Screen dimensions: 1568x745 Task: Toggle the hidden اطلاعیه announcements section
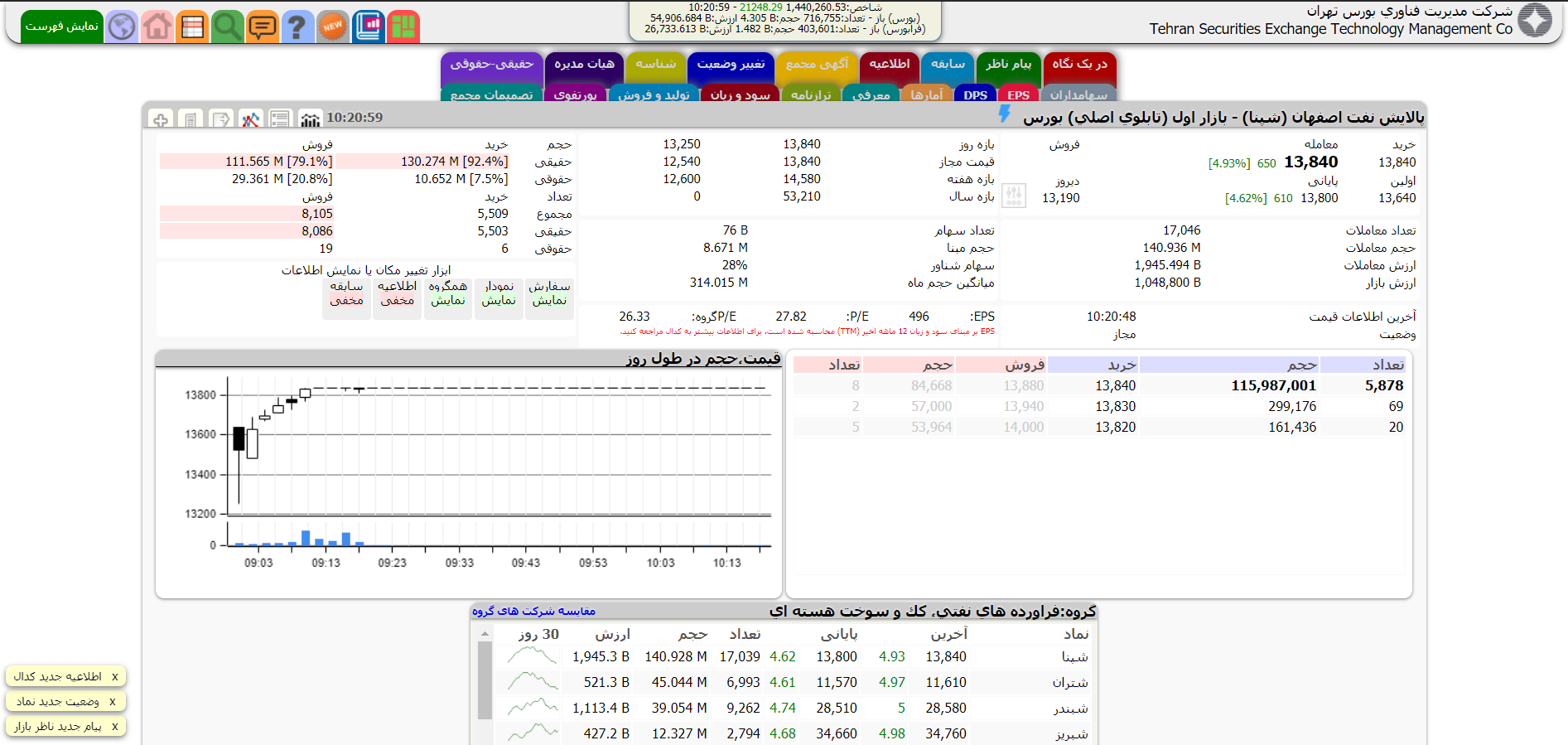tap(397, 294)
